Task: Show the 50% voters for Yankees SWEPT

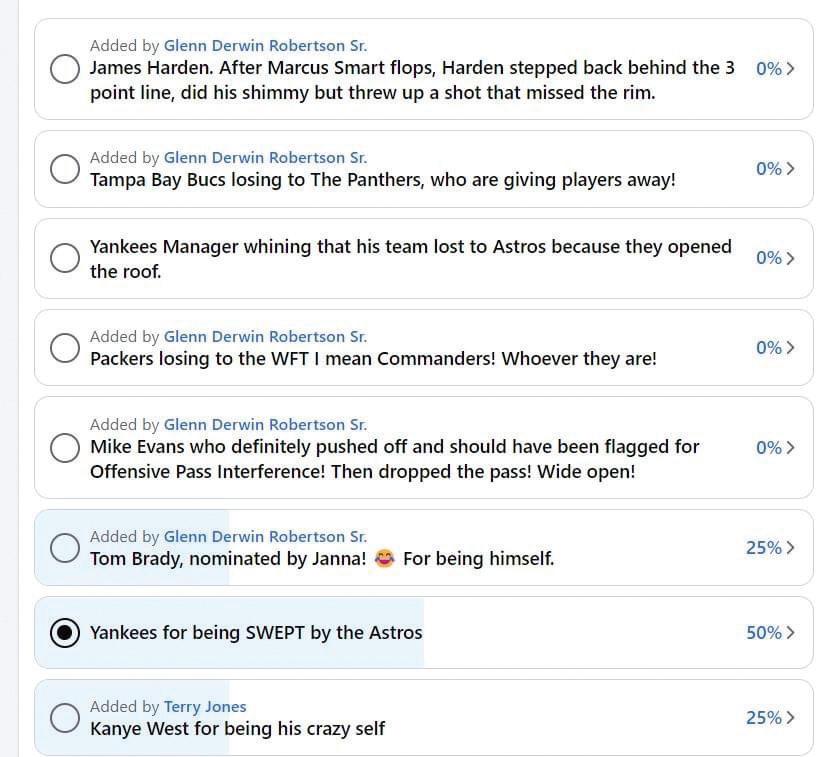Action: pos(770,633)
